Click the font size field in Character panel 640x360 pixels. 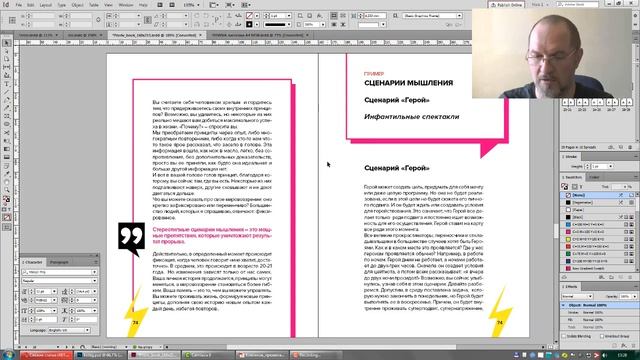[43, 291]
